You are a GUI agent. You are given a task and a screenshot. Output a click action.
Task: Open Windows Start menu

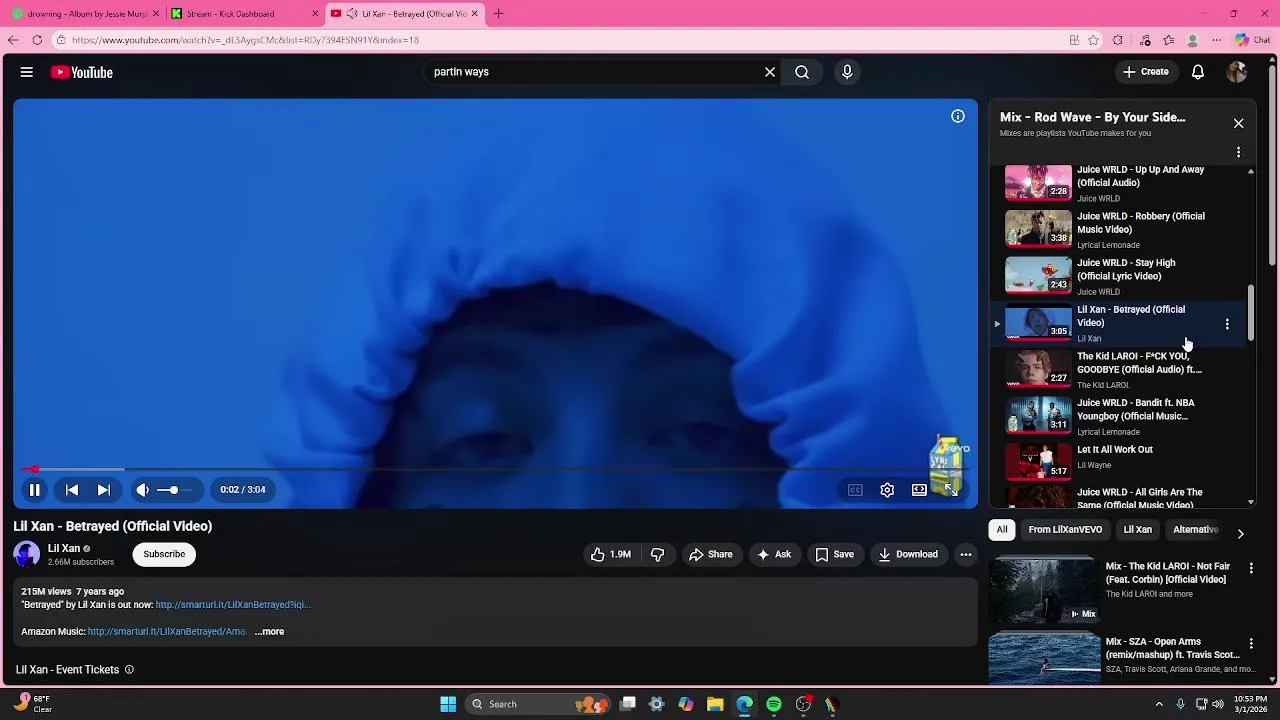pos(448,704)
